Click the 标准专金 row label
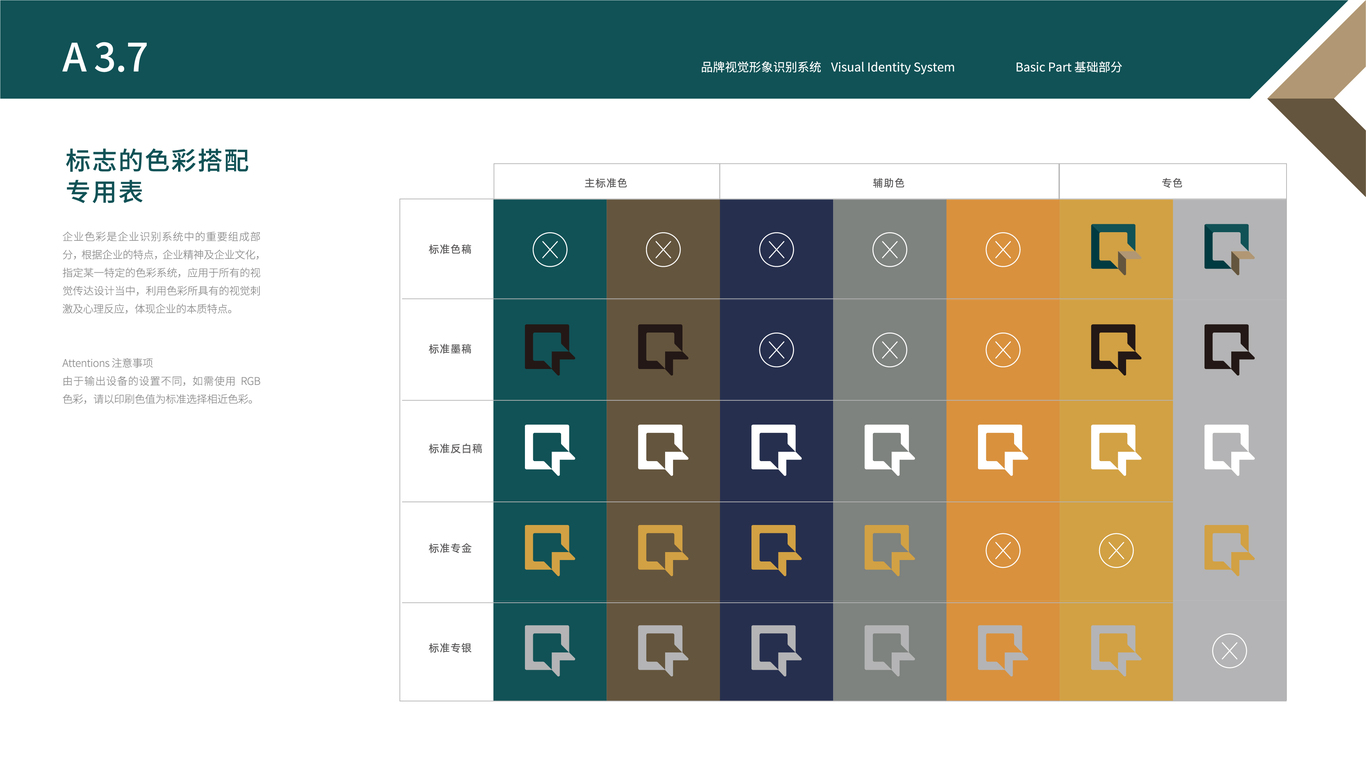The width and height of the screenshot is (1366, 768). pos(450,549)
